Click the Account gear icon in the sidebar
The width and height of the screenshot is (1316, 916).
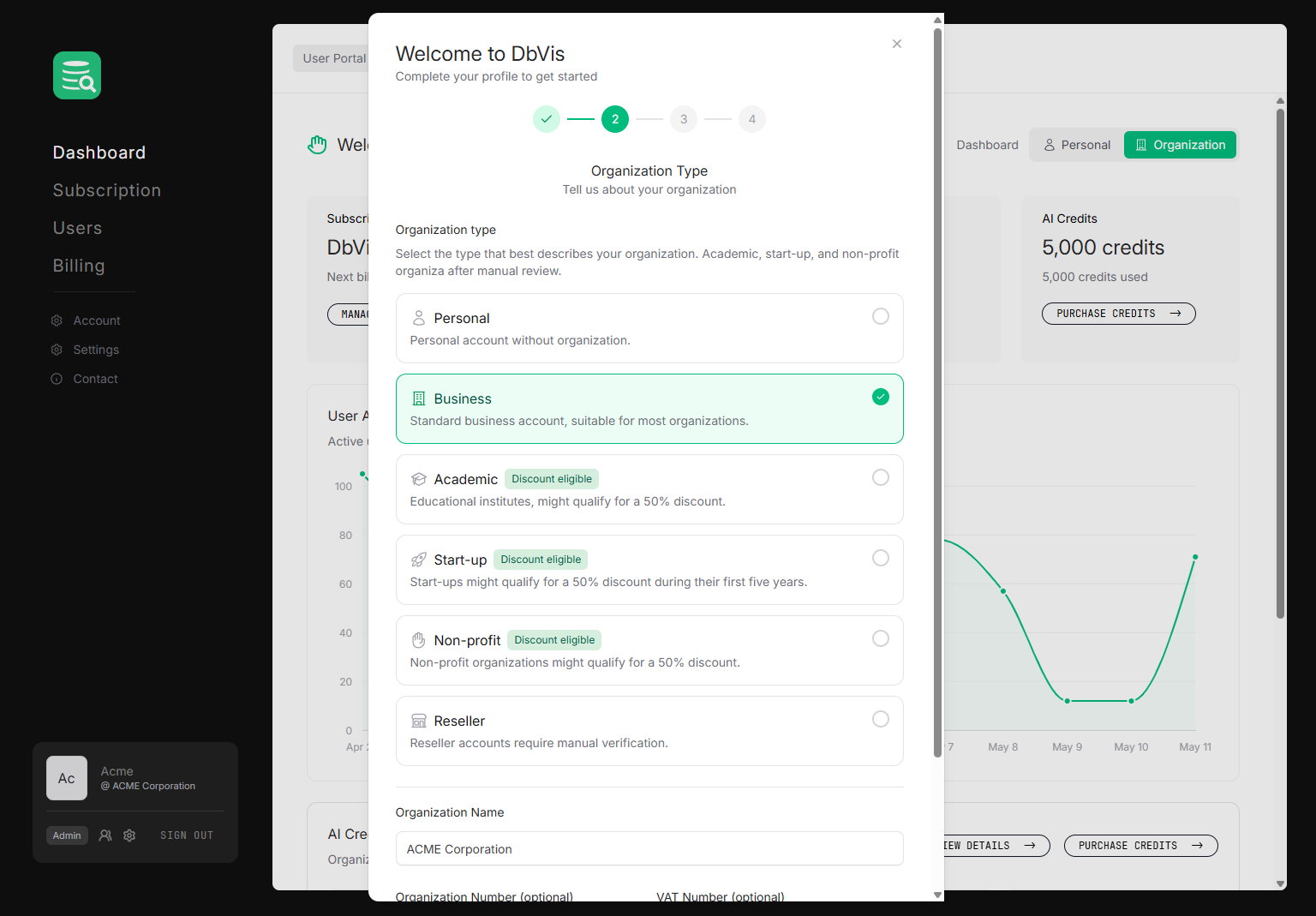tap(57, 320)
